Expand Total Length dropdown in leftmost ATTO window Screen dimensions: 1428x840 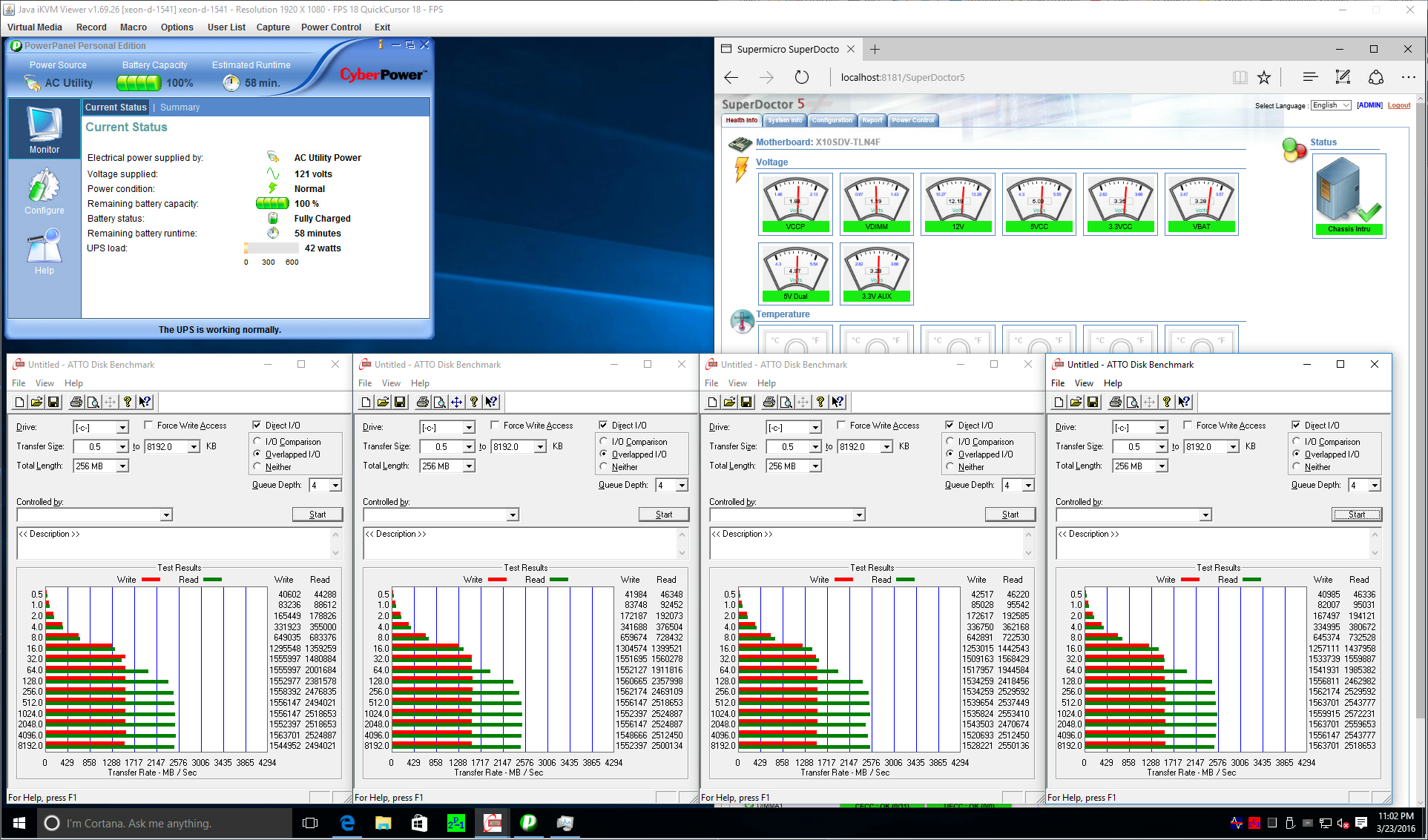point(122,466)
